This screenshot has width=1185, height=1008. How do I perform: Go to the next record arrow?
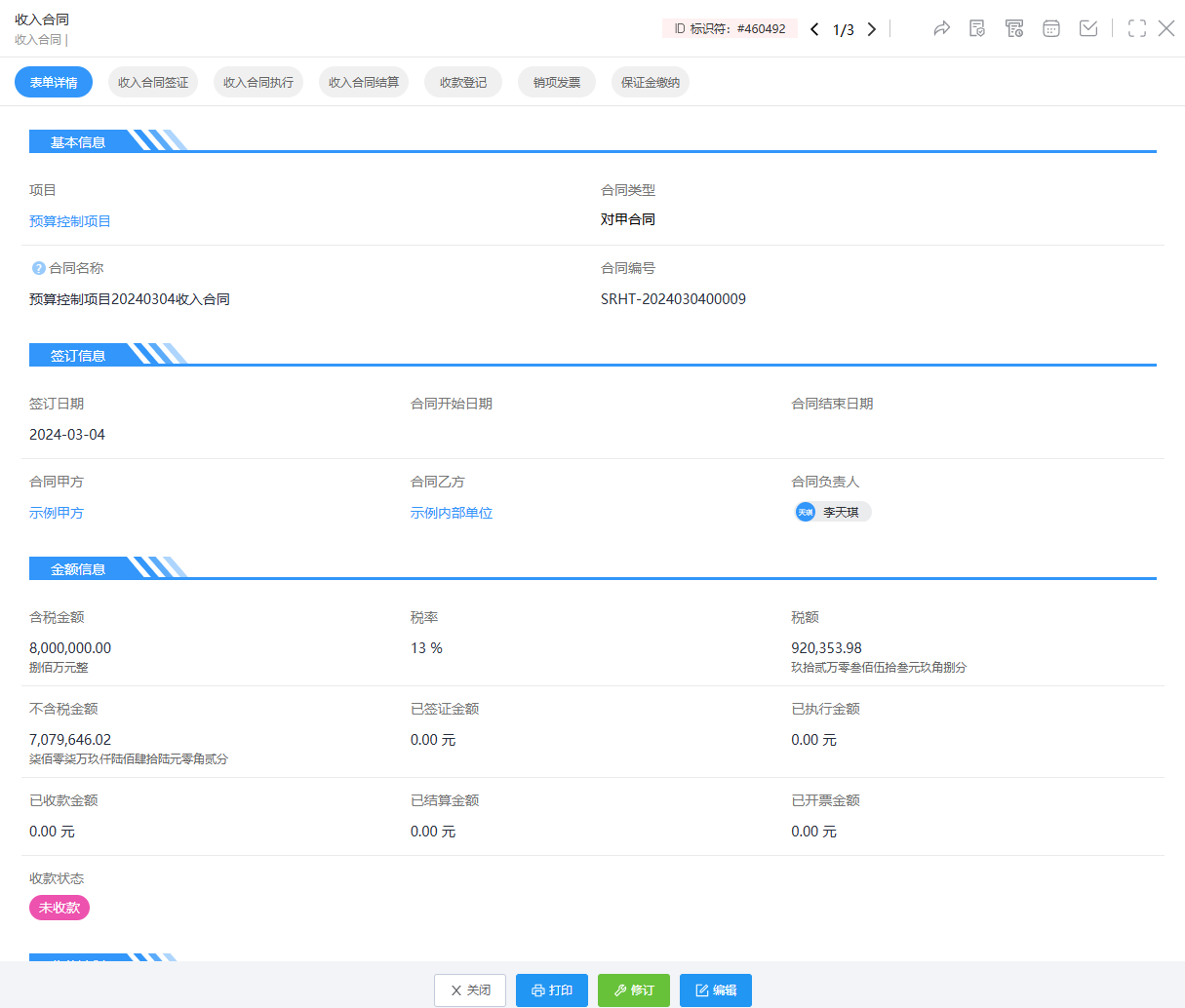click(x=872, y=29)
